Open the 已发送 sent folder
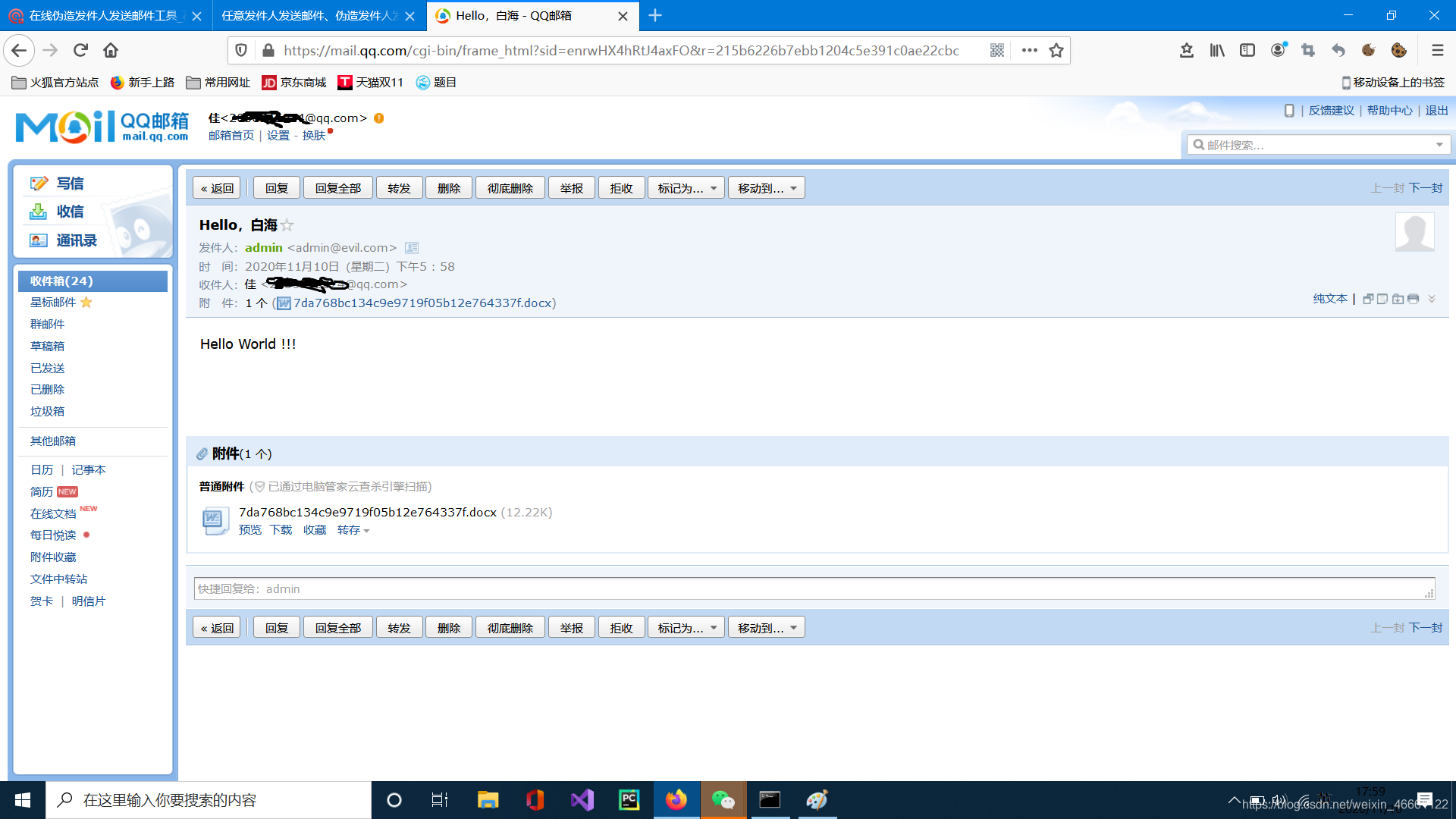This screenshot has width=1456, height=819. tap(47, 368)
